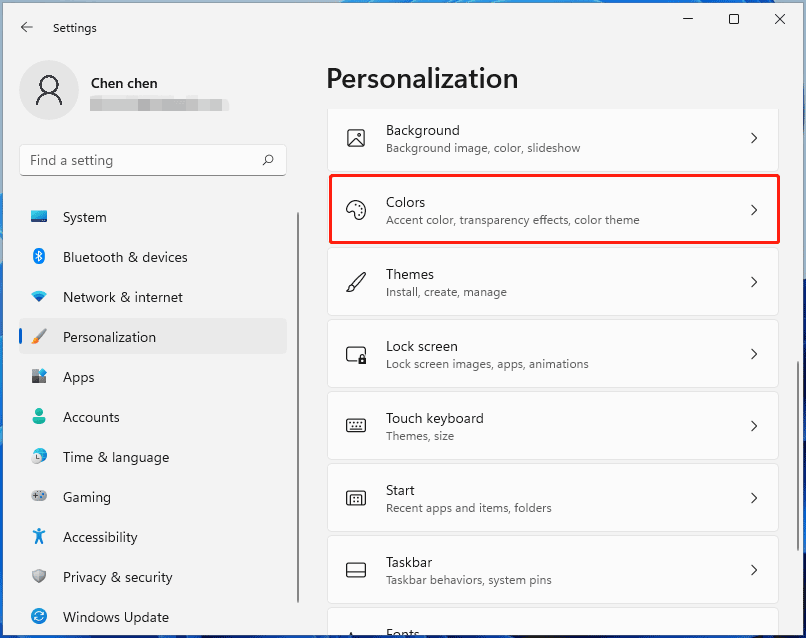
Task: Click the Touch keyboard icon
Action: [x=355, y=425]
